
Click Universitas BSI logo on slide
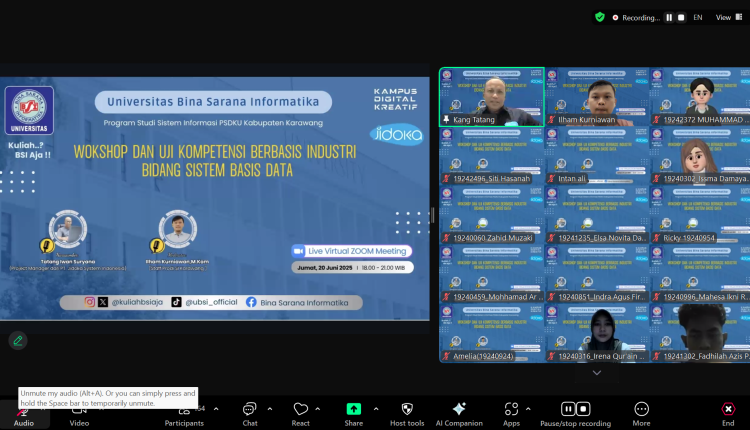[29, 110]
